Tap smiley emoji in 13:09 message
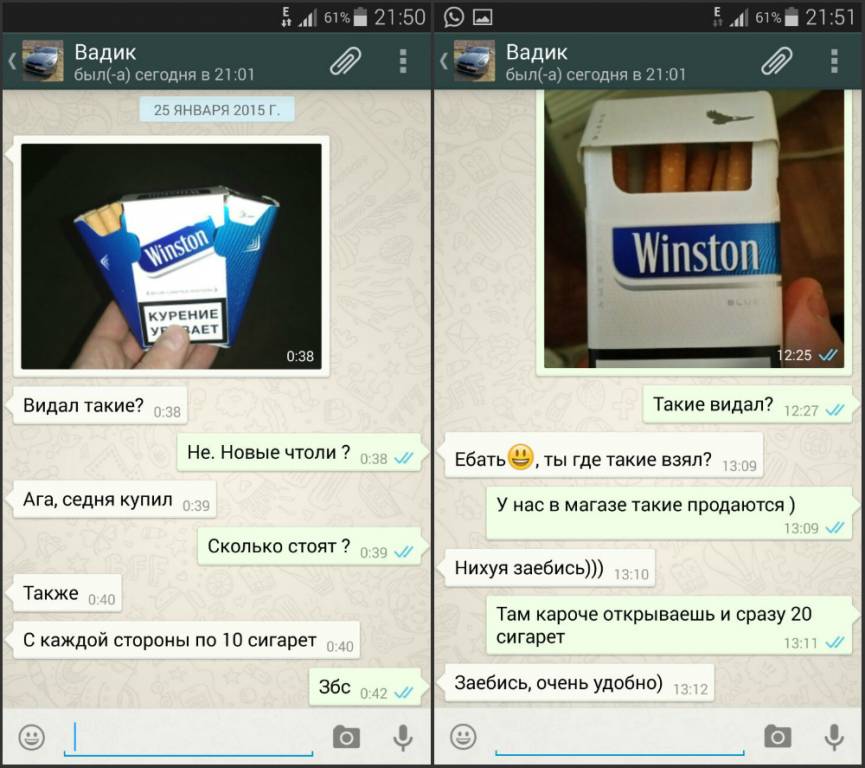The height and width of the screenshot is (768, 865). [x=520, y=457]
